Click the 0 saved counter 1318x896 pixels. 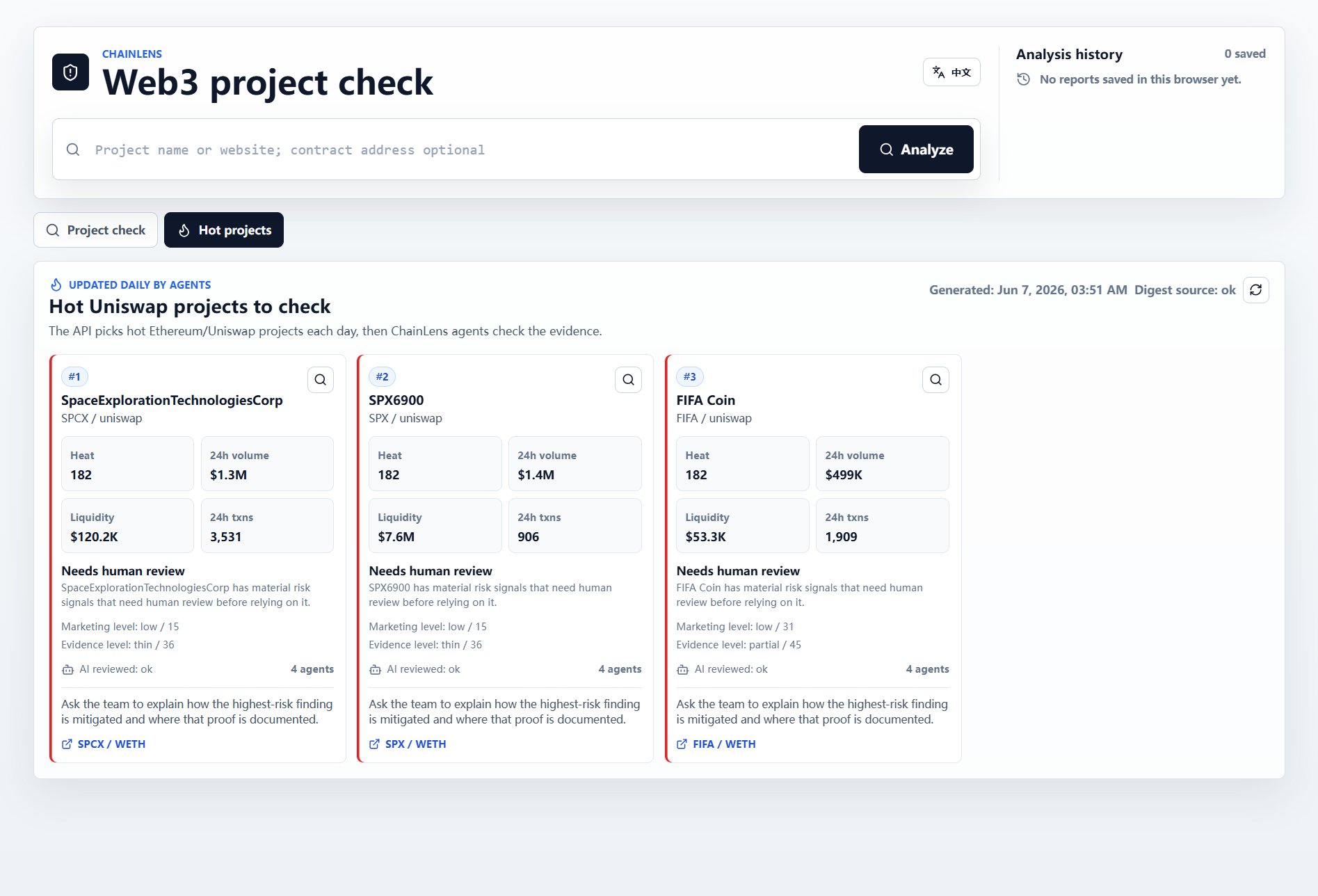click(x=1245, y=54)
